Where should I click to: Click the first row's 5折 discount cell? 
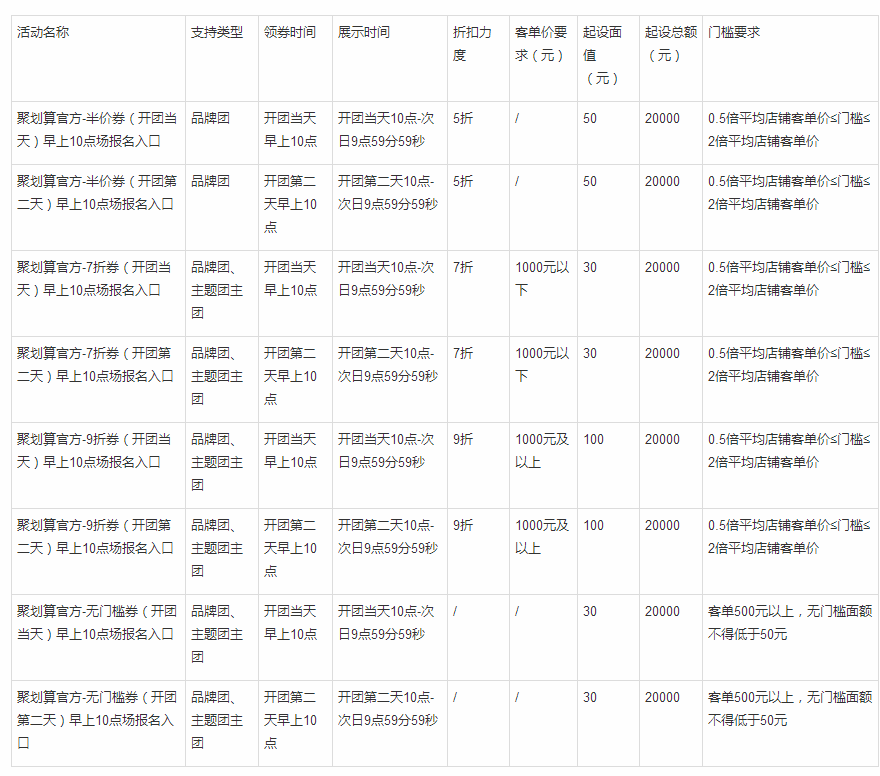tap(462, 117)
